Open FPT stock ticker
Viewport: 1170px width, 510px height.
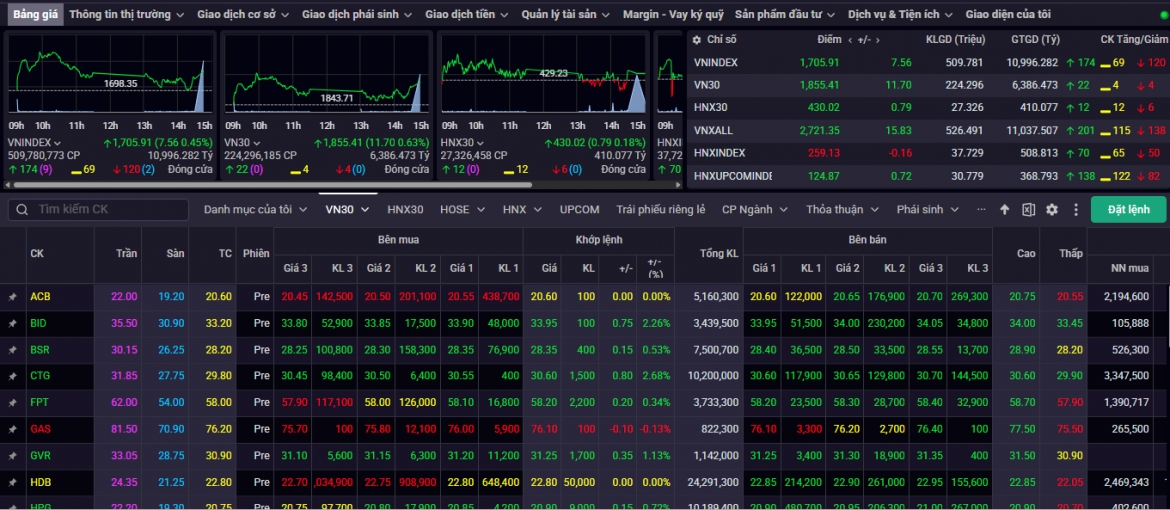tap(40, 402)
